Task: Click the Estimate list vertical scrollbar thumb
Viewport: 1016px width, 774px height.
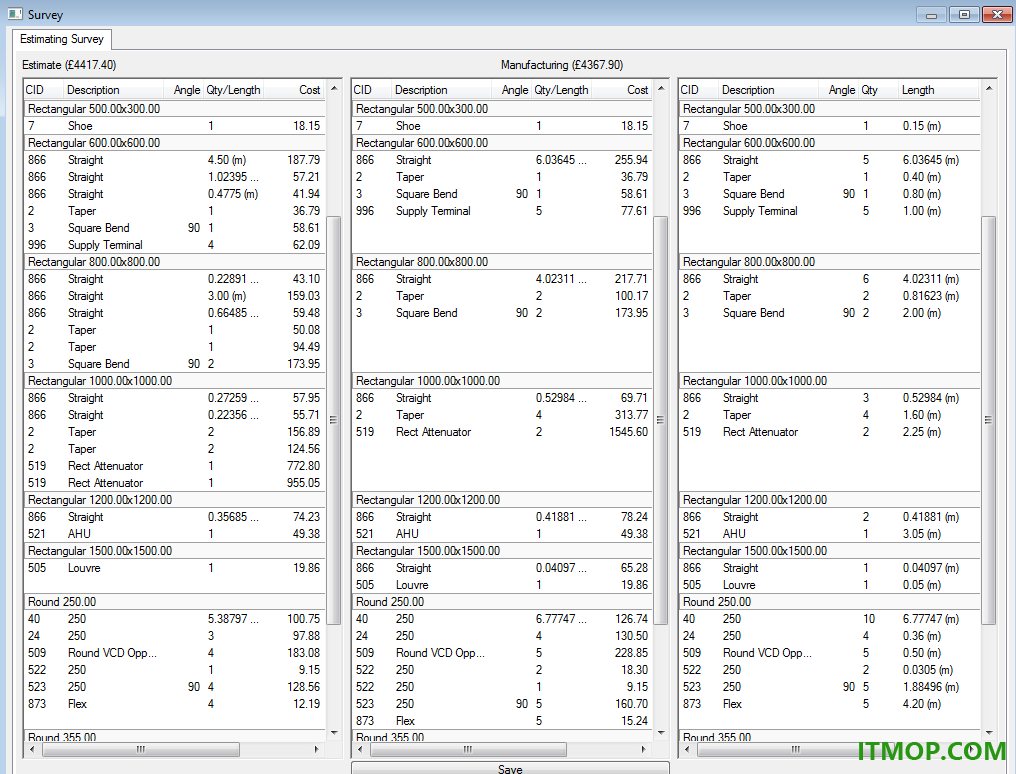Action: point(334,420)
